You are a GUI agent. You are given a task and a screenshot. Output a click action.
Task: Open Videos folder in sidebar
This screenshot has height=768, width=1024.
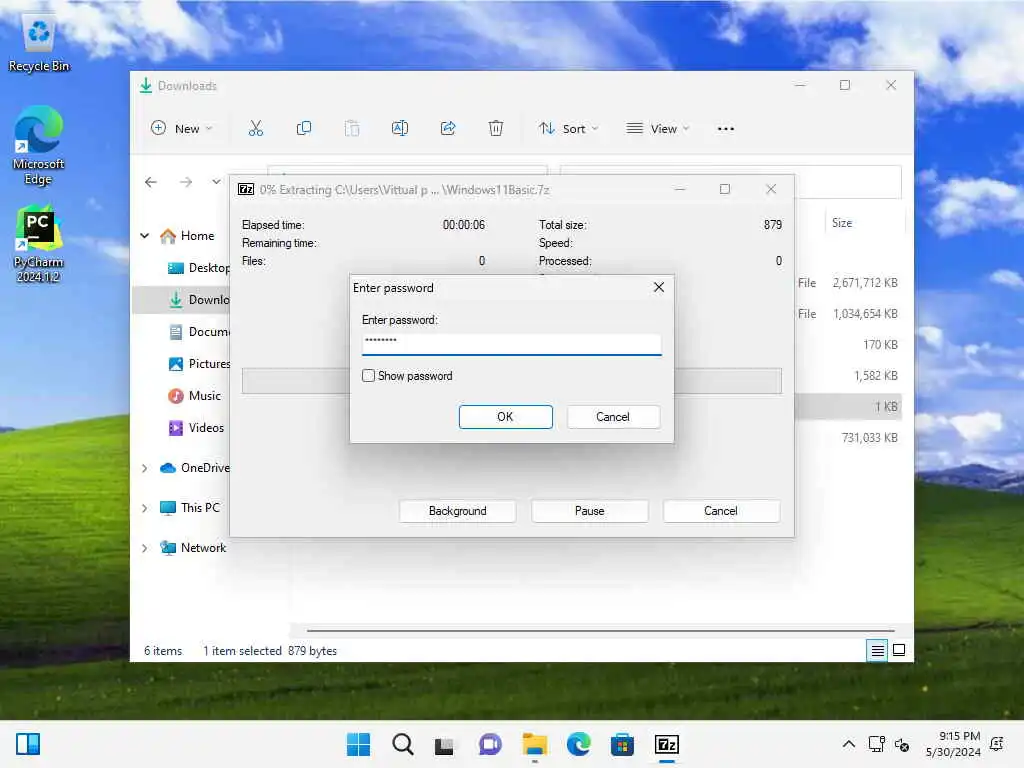[196, 428]
